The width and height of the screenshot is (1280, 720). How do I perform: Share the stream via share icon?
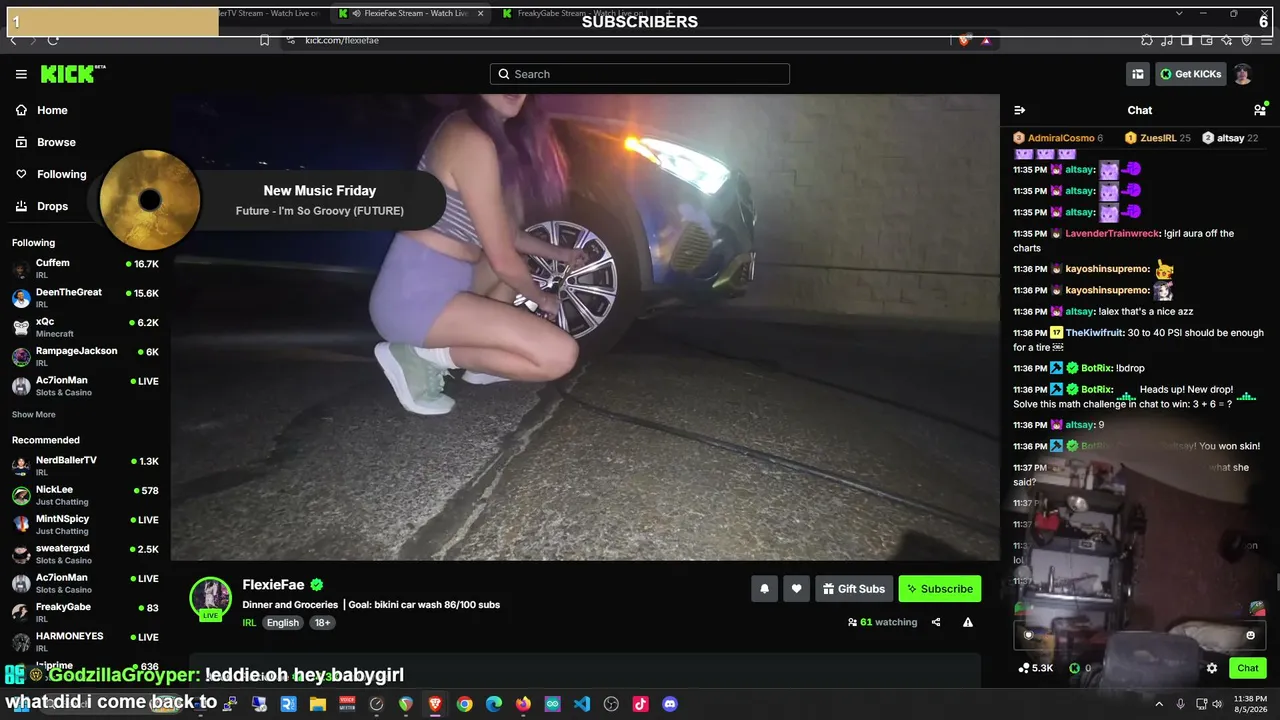936,622
